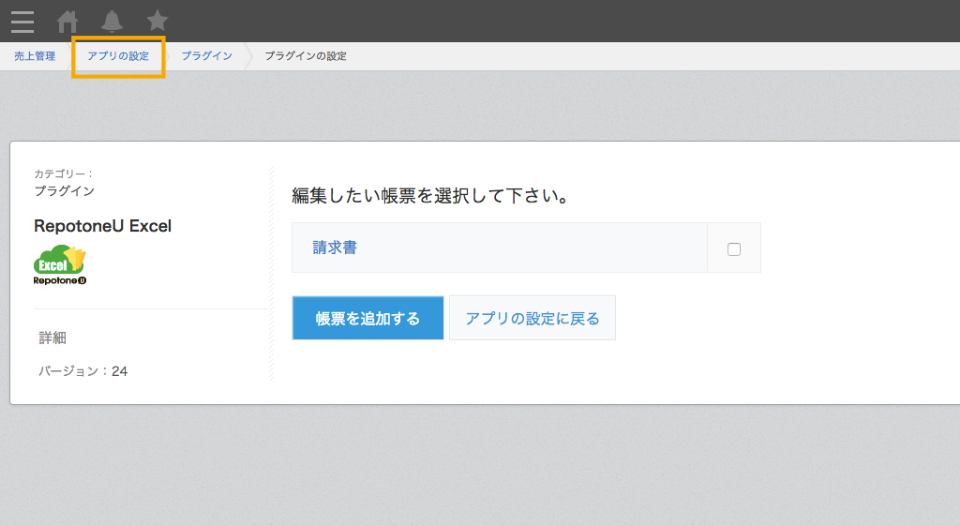Click the カテゴリー： label
The height and width of the screenshot is (526, 960).
[x=64, y=174]
